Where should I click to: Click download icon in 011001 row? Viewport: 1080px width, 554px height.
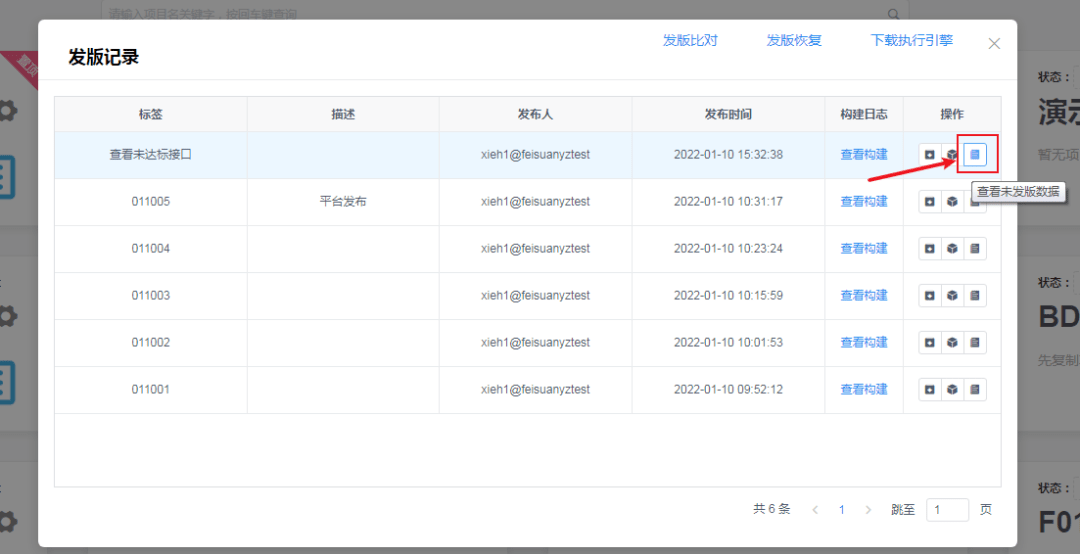(929, 389)
